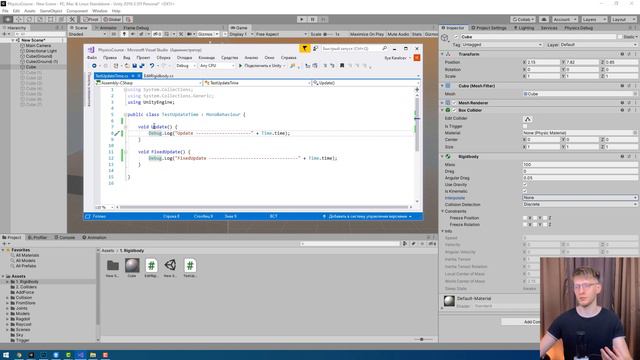Toggle Box Collider enabled checkbox

pos(454,110)
